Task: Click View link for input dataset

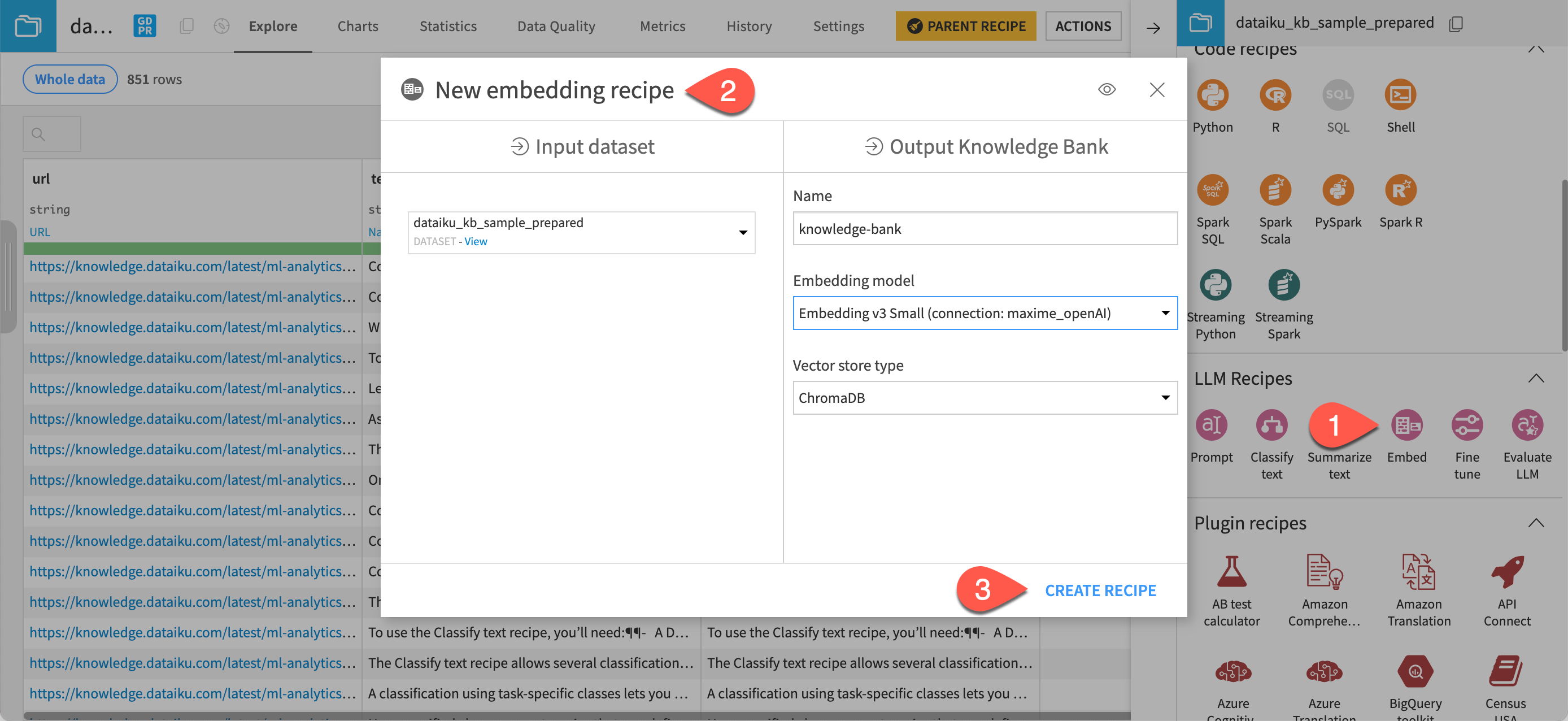Action: click(475, 240)
